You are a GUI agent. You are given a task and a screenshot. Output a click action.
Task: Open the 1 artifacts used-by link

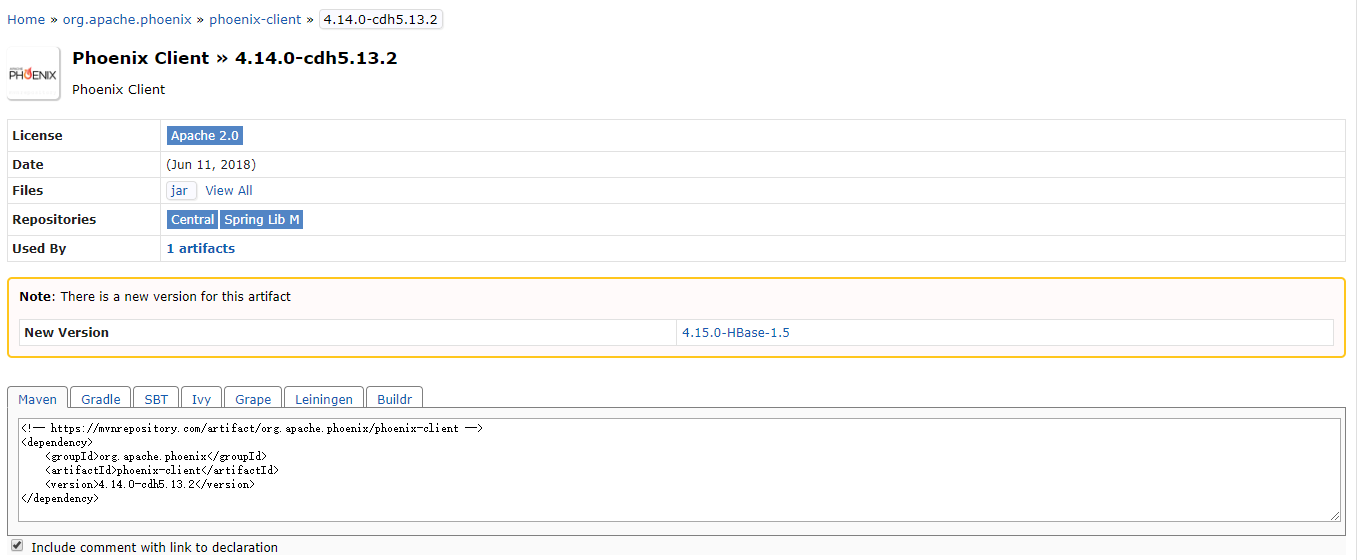(x=201, y=249)
